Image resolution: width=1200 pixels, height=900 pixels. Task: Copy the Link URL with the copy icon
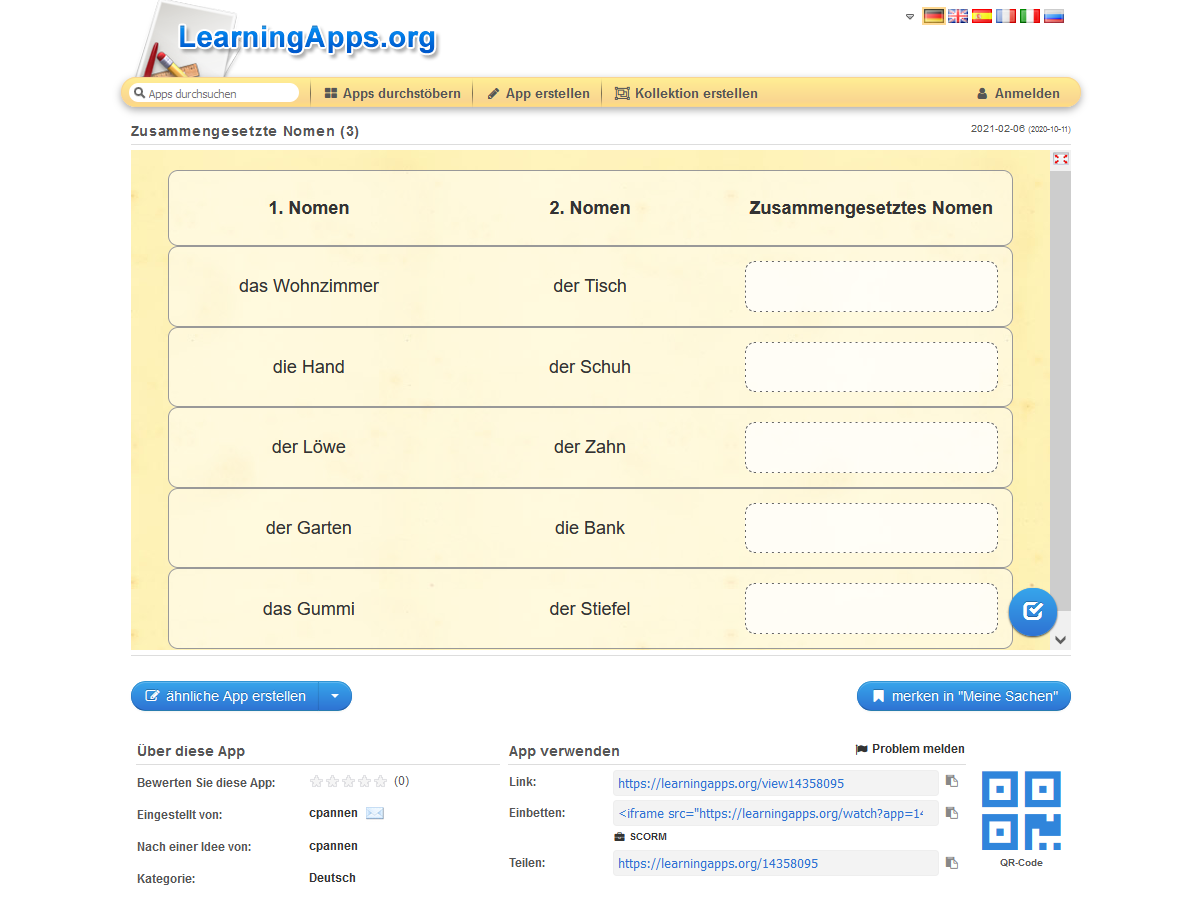coord(952,782)
